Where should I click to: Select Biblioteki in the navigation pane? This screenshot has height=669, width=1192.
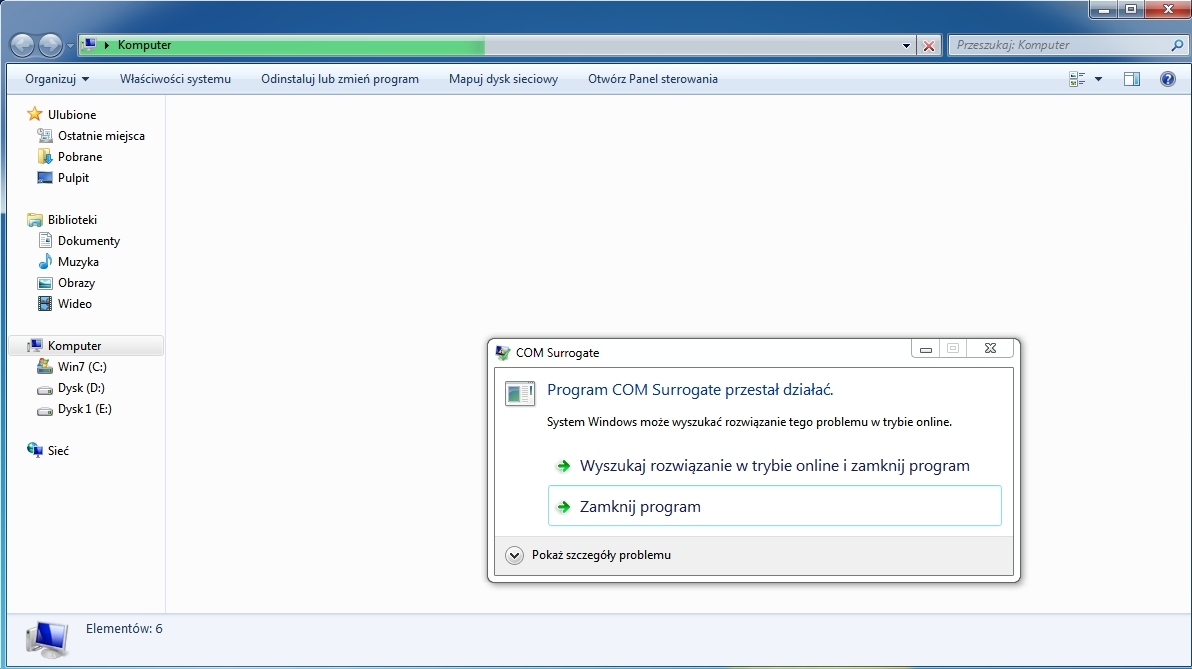(x=72, y=220)
